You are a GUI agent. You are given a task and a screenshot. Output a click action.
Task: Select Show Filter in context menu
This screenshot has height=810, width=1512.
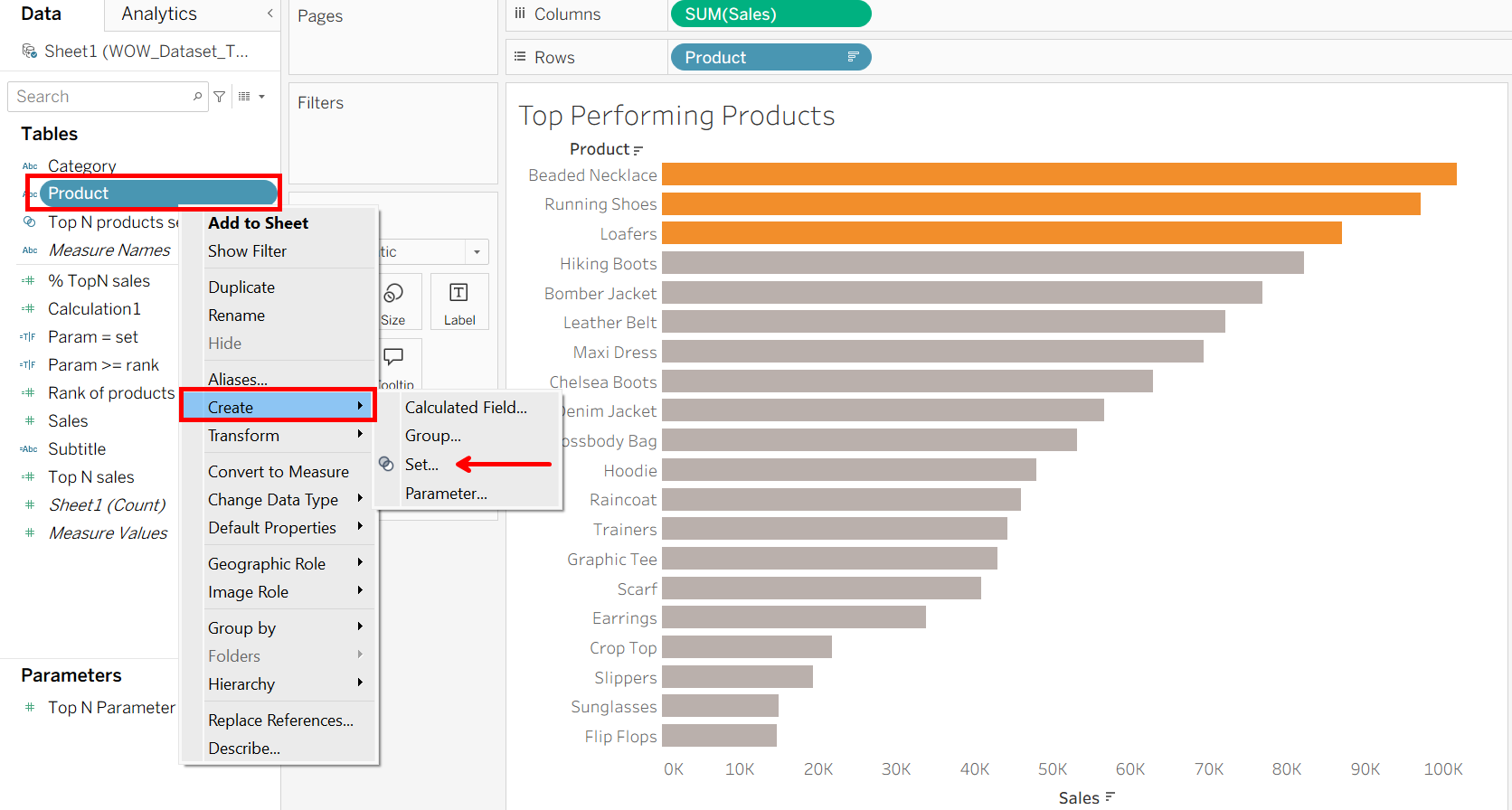[x=247, y=251]
